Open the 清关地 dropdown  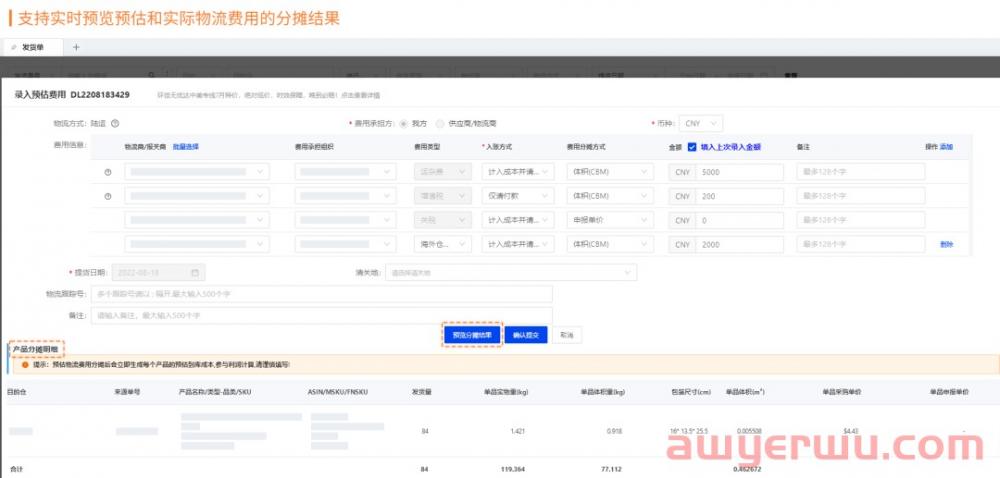pos(511,273)
